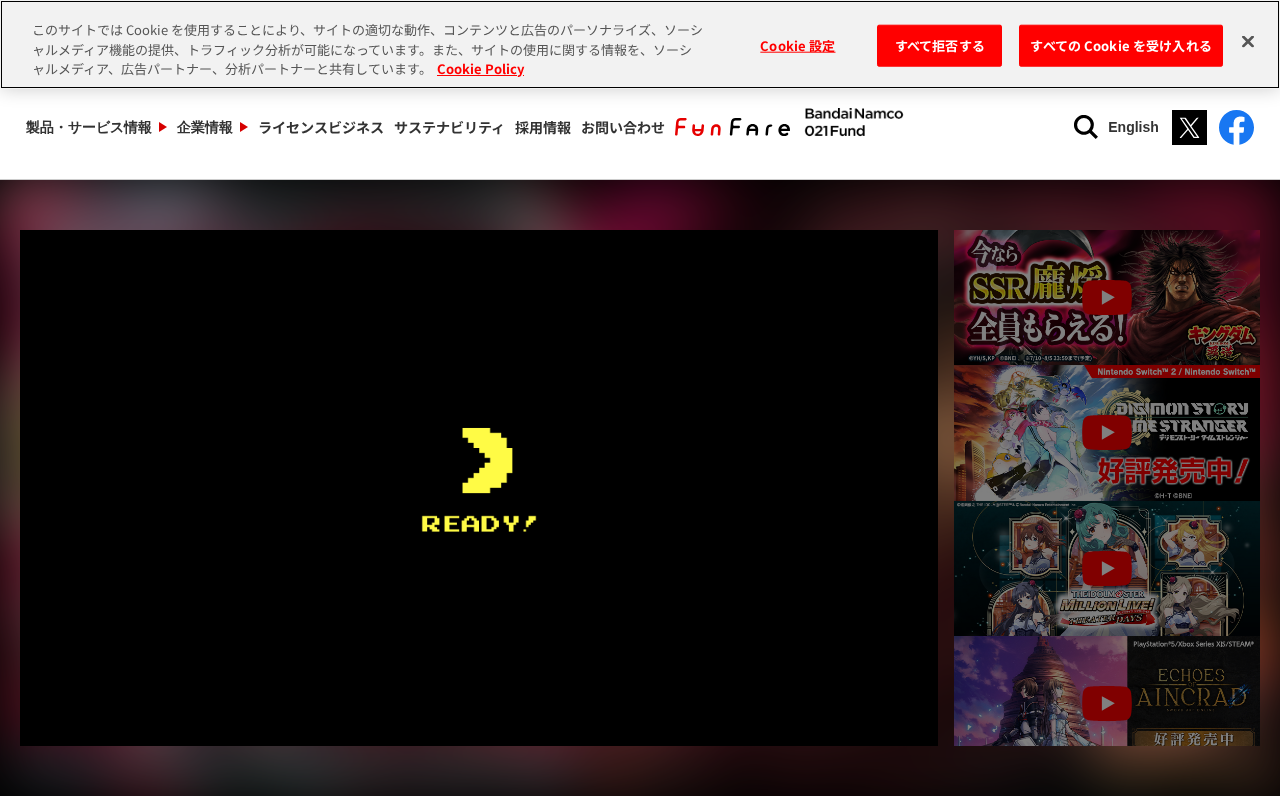
Task: Open the Cookie Policy link
Action: pyautogui.click(x=480, y=69)
